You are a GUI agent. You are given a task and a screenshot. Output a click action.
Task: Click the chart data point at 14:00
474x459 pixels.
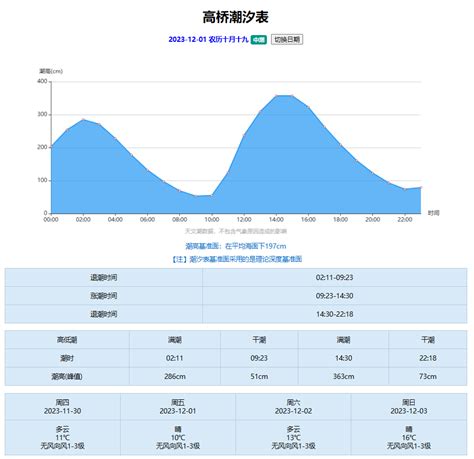tap(276, 96)
